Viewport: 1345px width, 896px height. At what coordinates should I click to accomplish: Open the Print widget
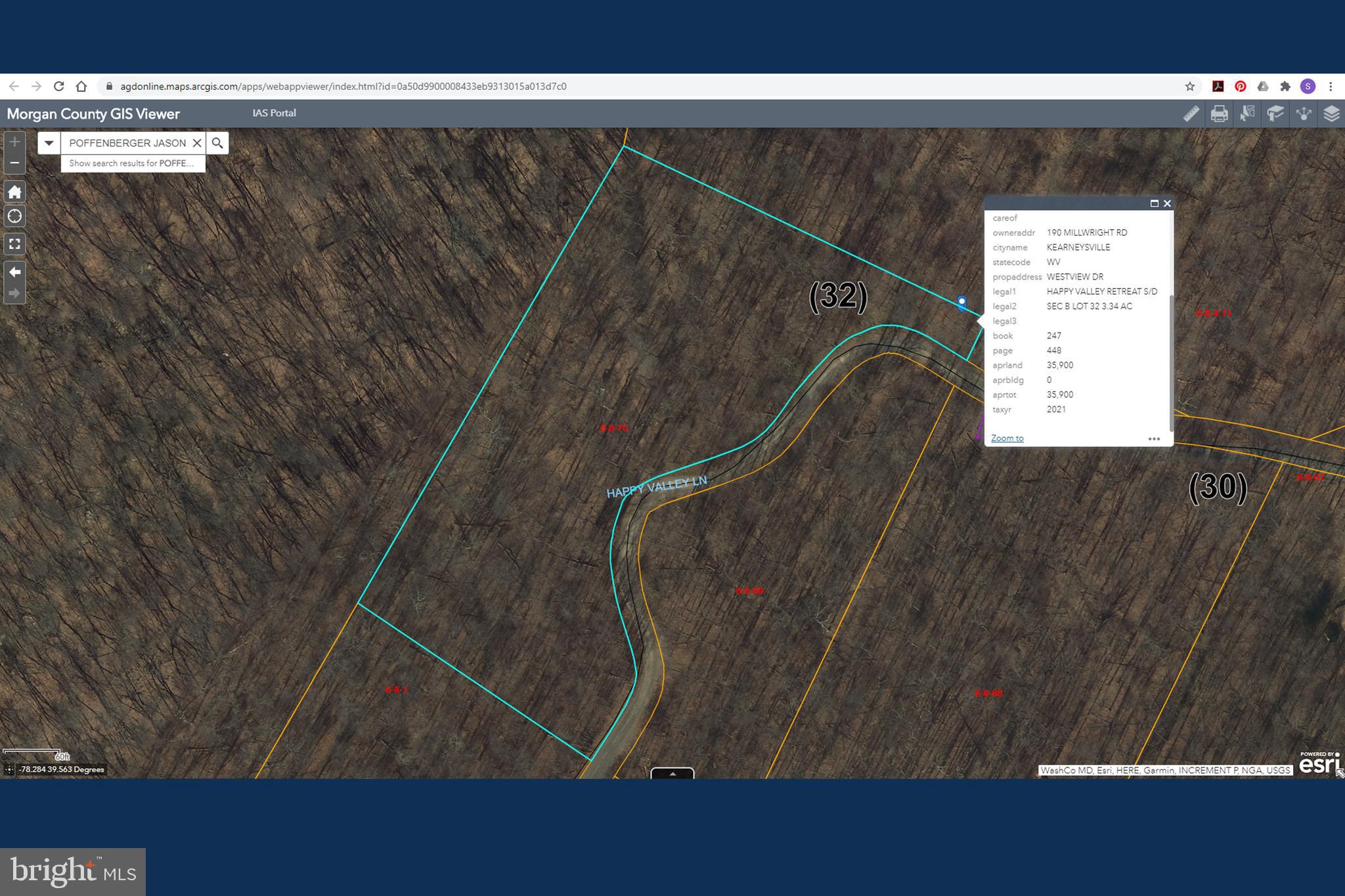[1219, 114]
